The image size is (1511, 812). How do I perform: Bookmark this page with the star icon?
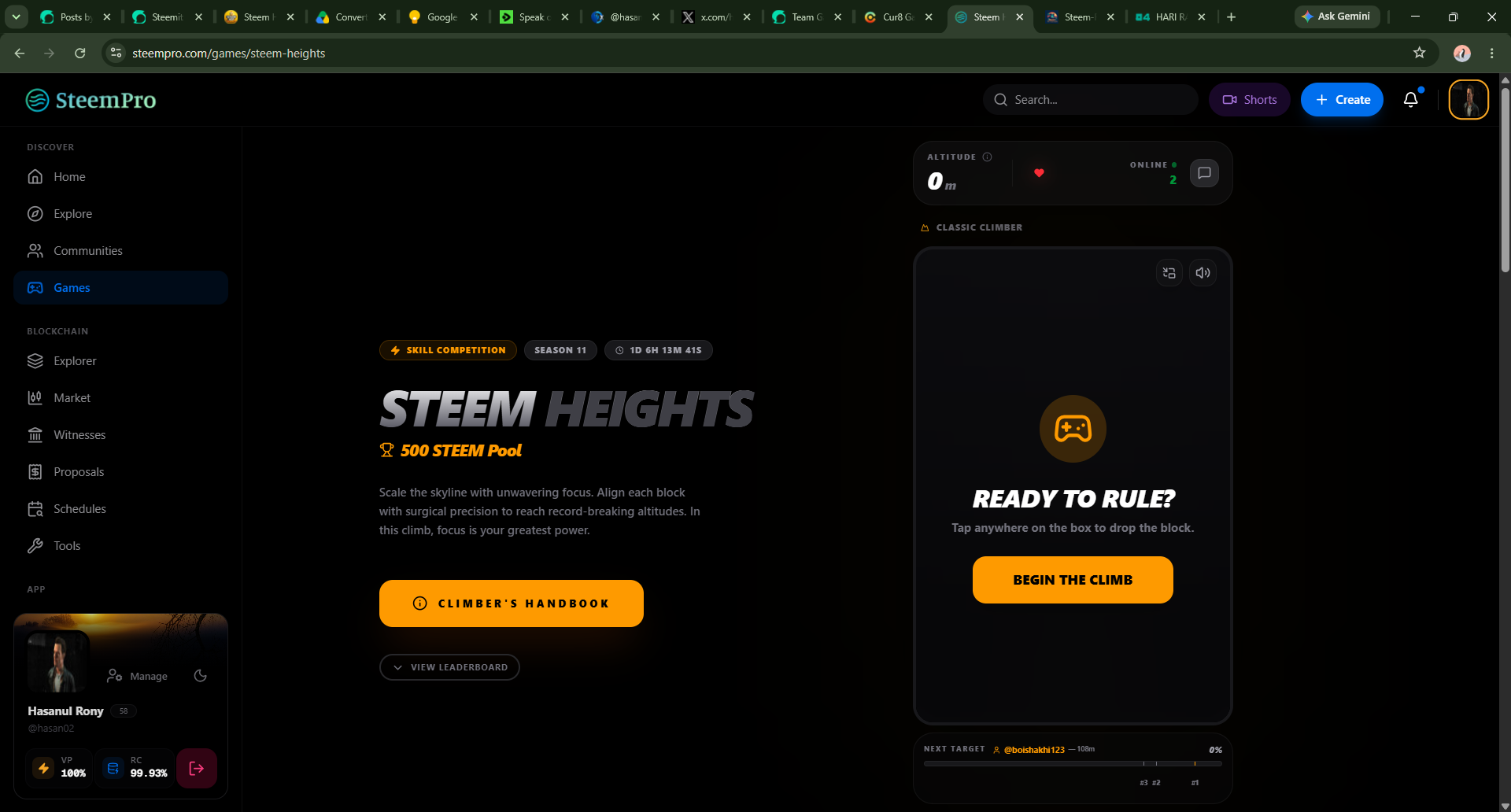1420,53
